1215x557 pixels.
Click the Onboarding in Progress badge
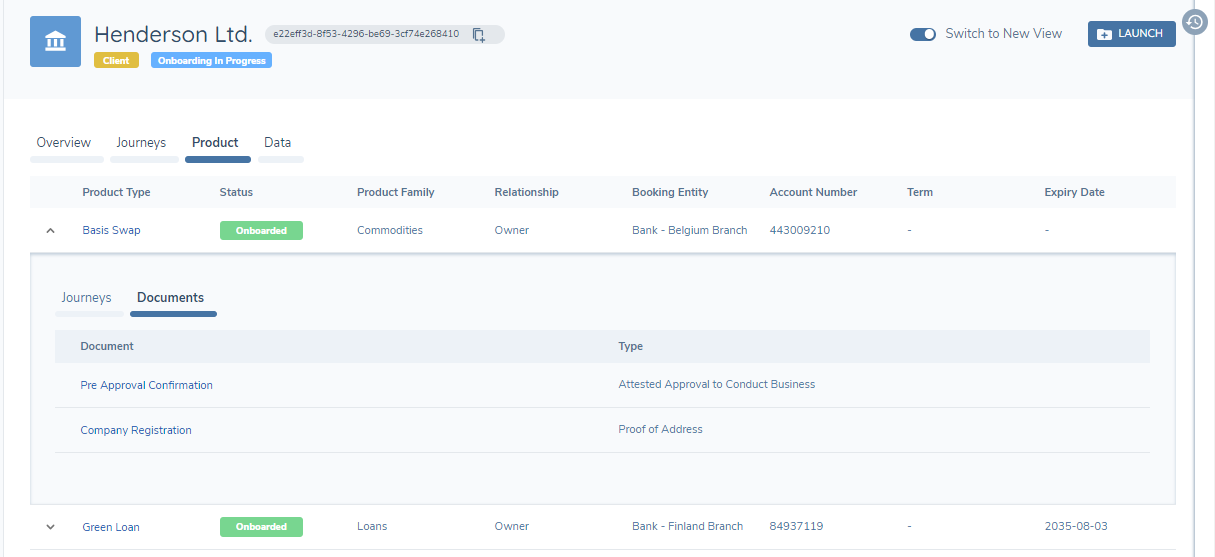pos(211,60)
